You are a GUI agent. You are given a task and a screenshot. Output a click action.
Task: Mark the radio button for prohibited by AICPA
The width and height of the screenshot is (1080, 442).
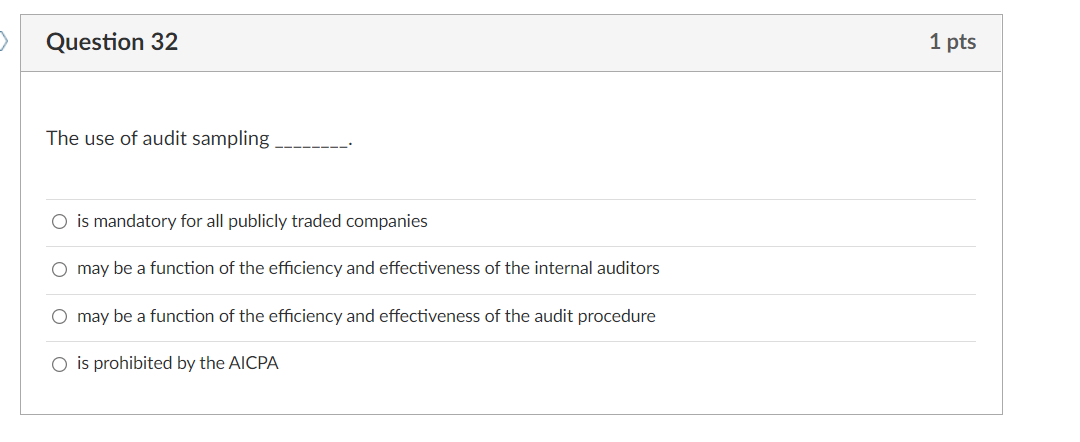(60, 364)
